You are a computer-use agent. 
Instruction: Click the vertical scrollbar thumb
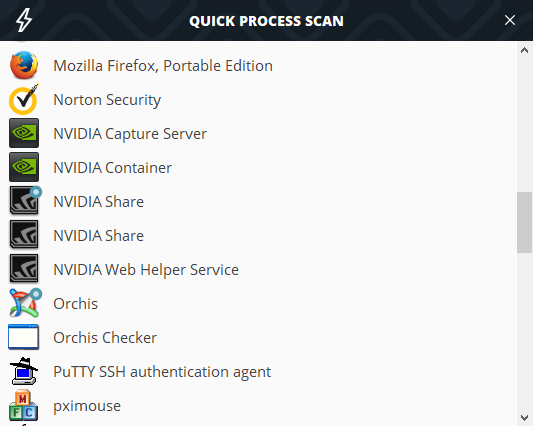coord(525,222)
